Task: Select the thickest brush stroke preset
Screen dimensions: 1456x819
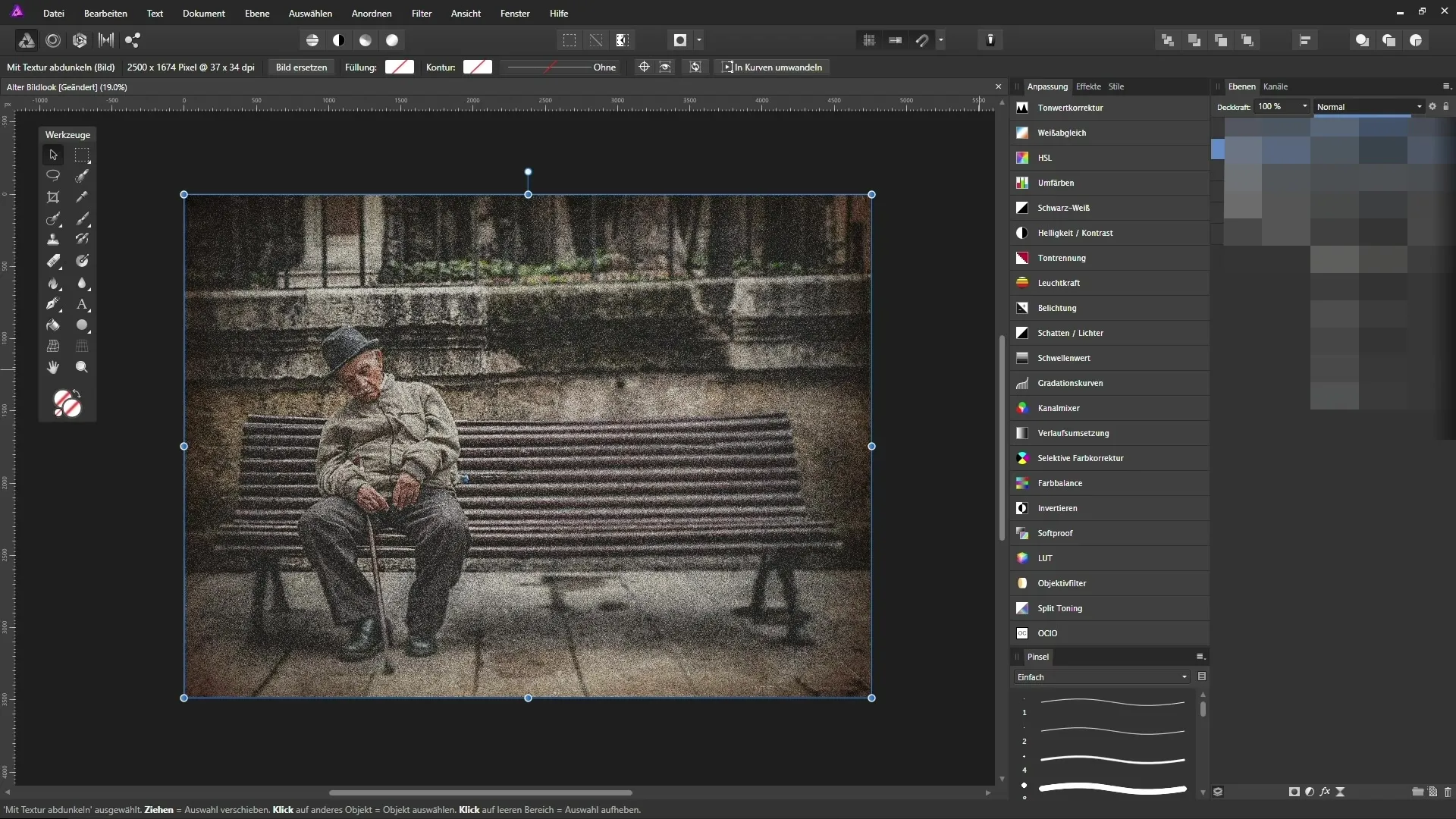Action: (x=1112, y=789)
